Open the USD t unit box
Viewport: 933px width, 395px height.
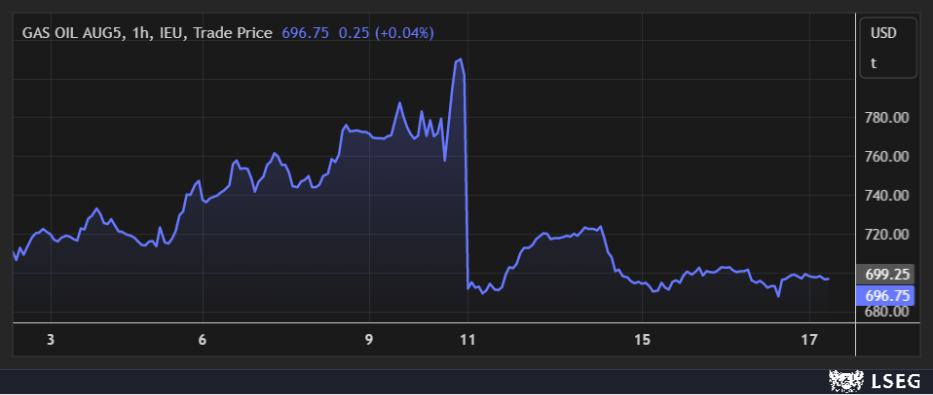[888, 48]
